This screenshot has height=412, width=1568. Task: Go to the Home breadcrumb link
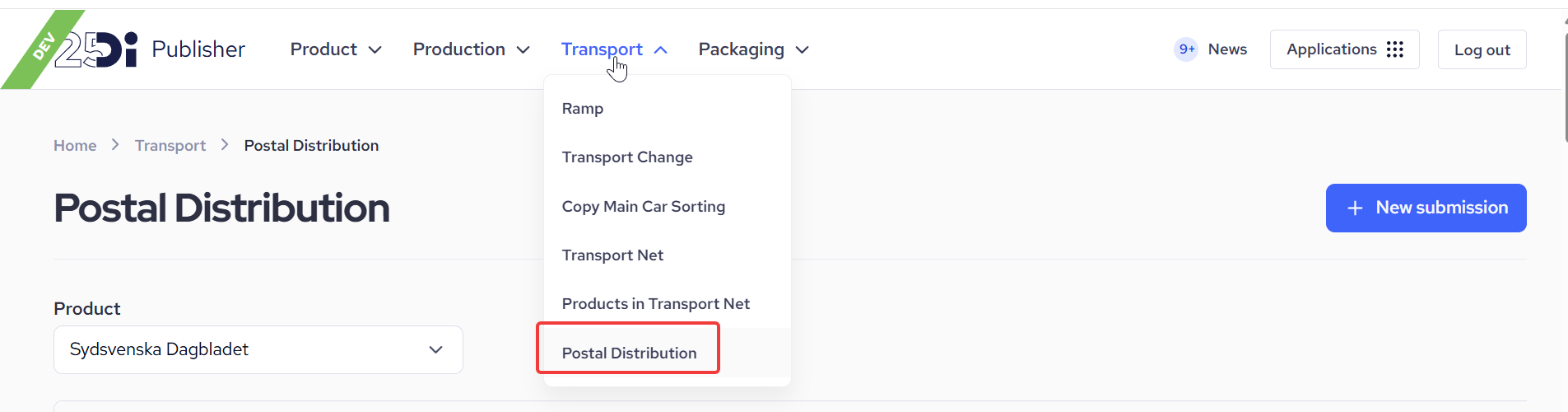[75, 145]
